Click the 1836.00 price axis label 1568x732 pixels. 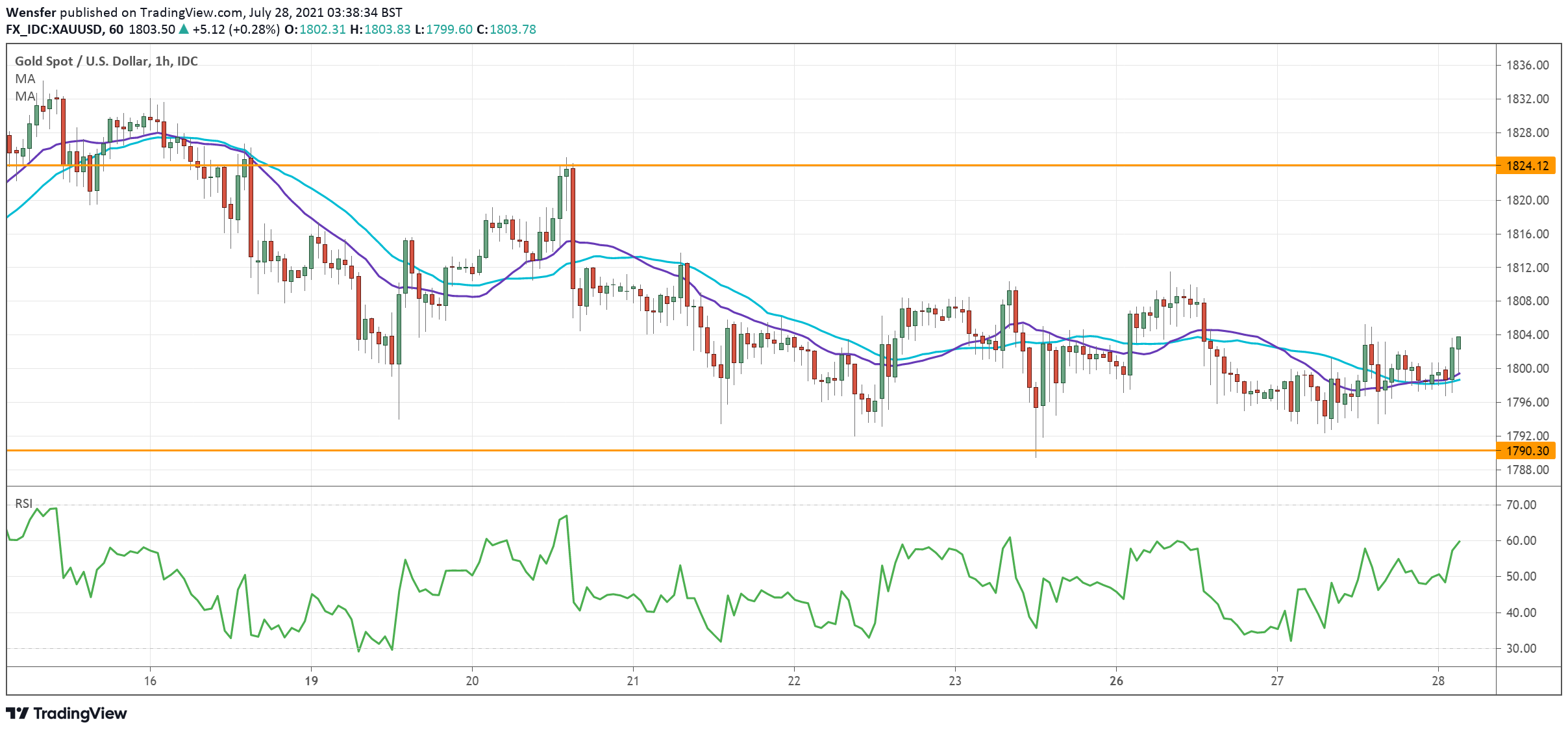point(1527,65)
